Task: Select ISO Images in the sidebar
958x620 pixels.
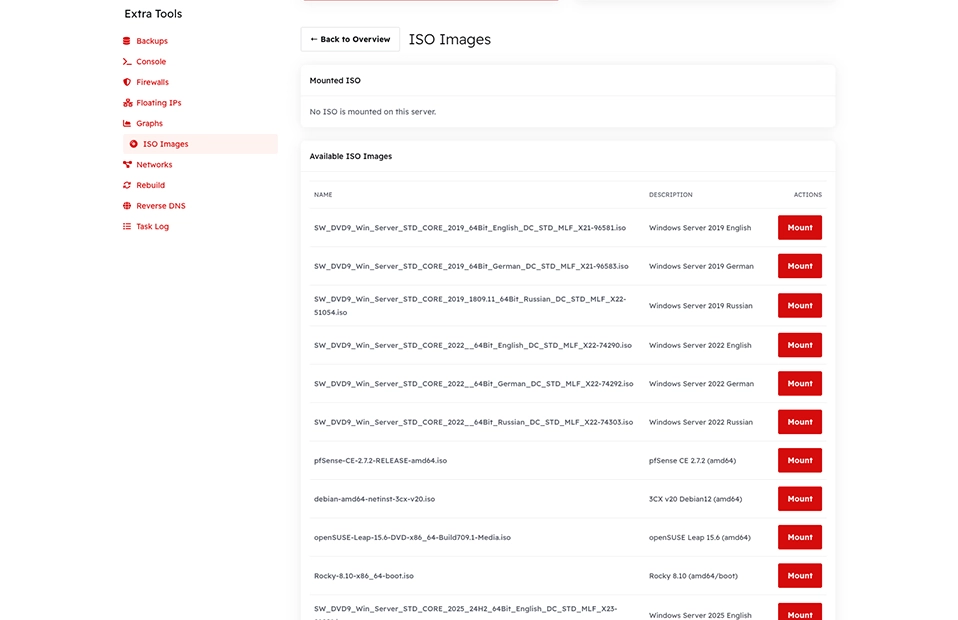Action: 200,144
